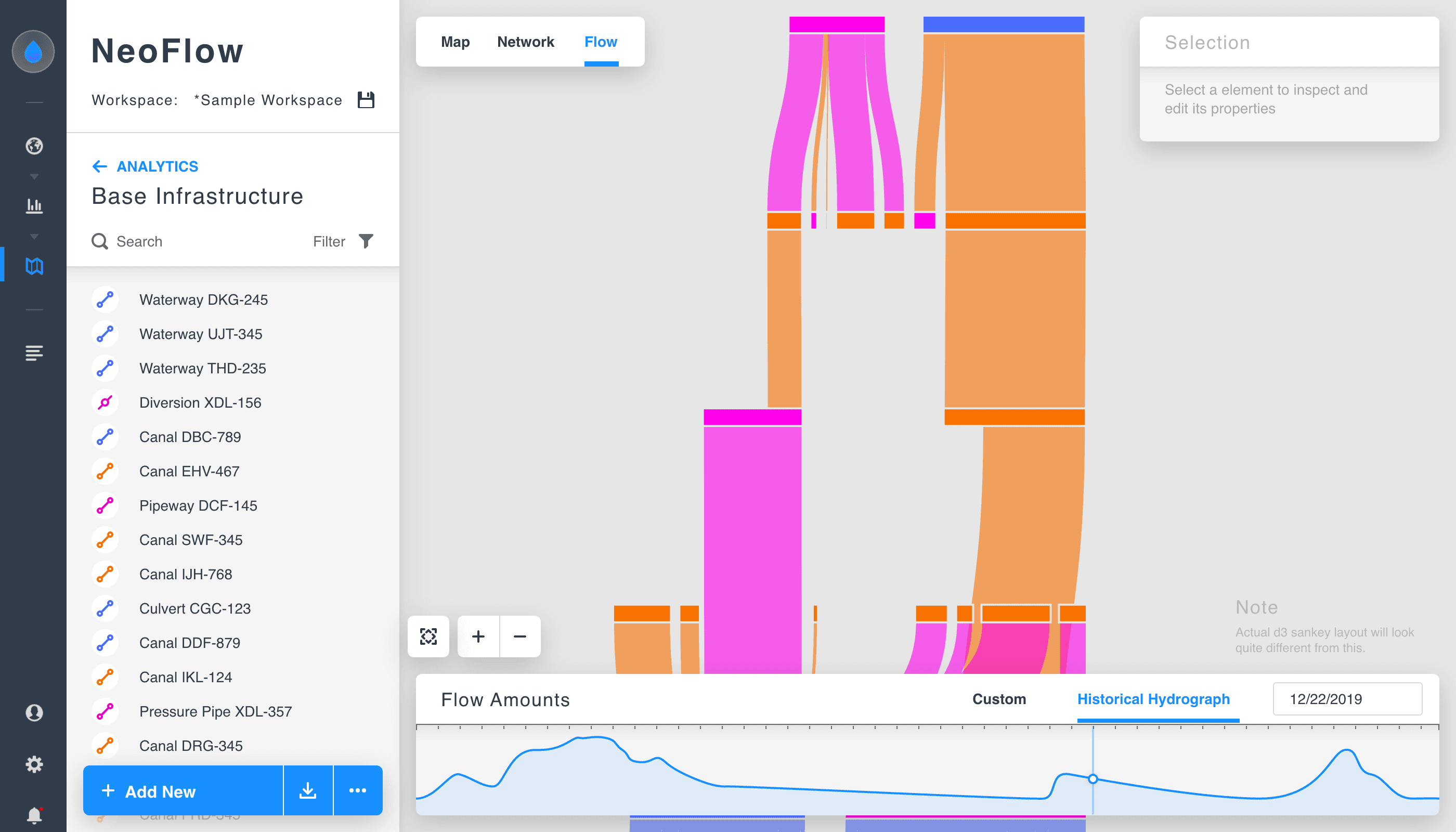Expand the small arrow below globe icon
This screenshot has width=1456, height=832.
(34, 177)
